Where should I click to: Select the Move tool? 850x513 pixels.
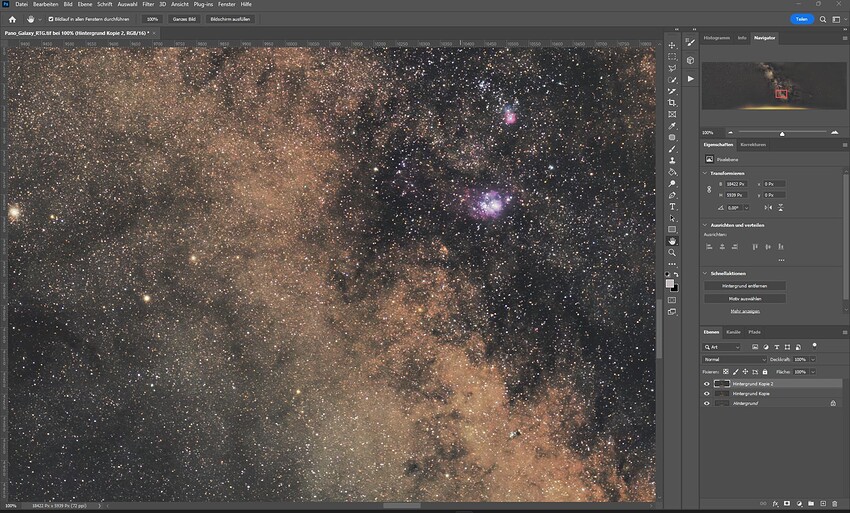(672, 45)
